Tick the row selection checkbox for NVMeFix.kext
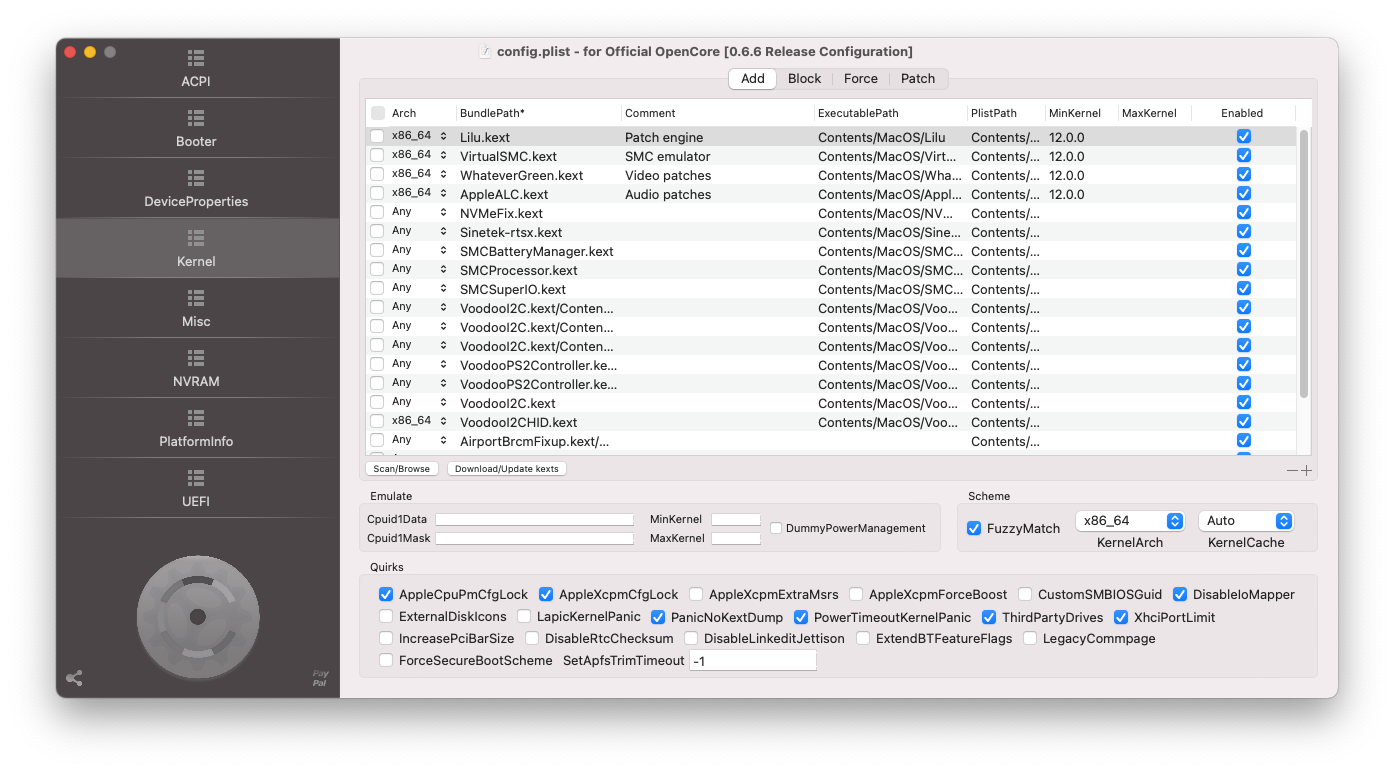This screenshot has width=1394, height=772. 377,213
